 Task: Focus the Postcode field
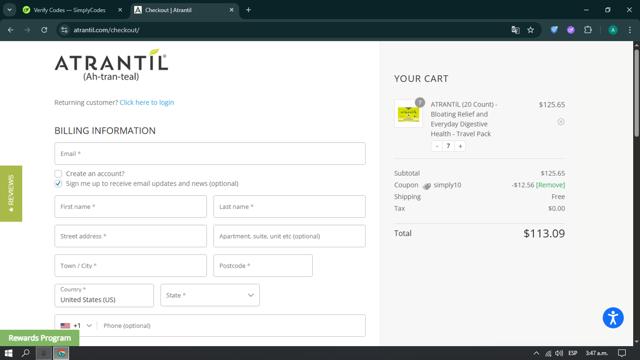(x=263, y=266)
